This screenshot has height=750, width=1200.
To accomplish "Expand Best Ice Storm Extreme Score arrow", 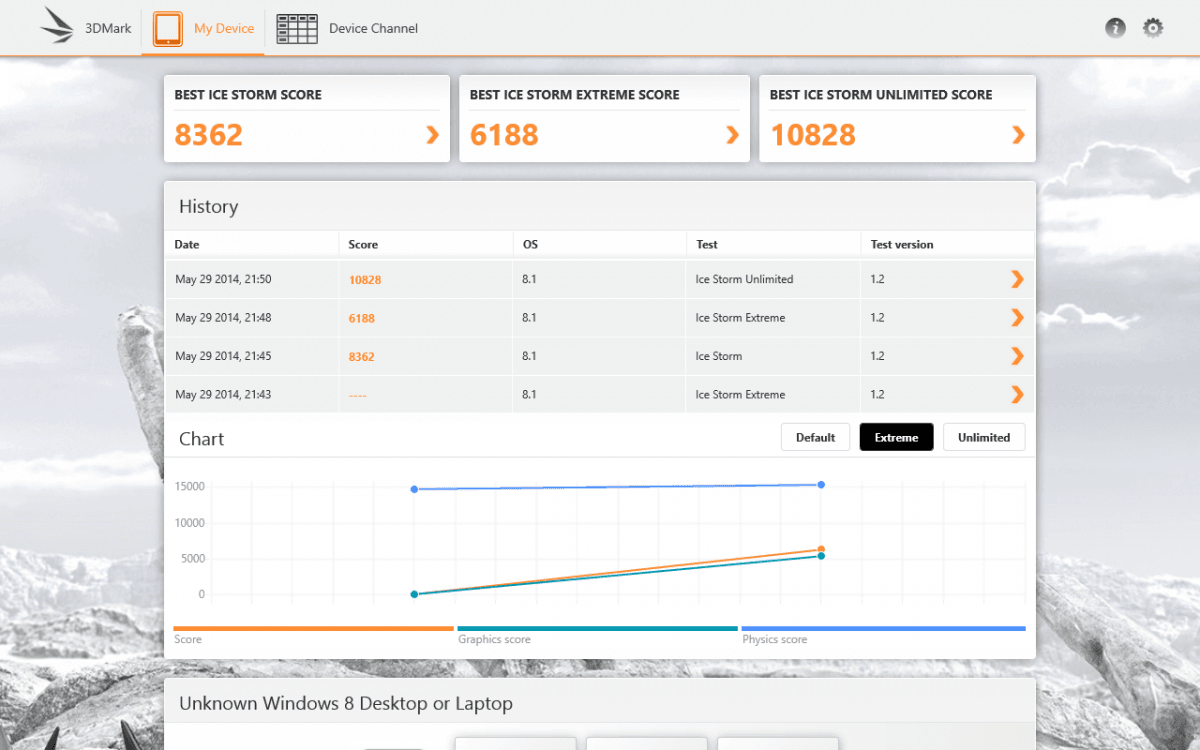I will point(732,135).
